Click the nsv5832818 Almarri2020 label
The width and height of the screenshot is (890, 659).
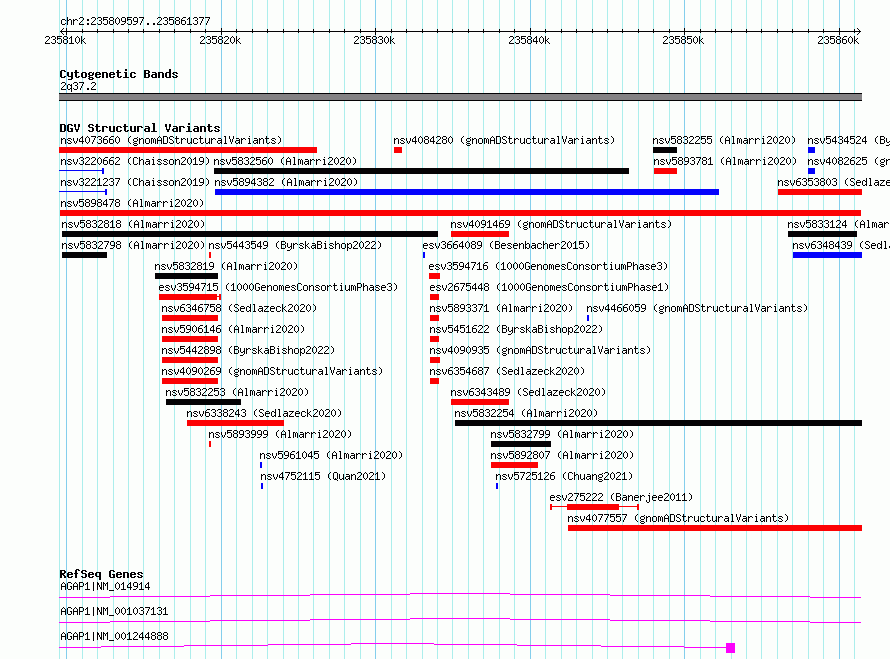point(133,224)
